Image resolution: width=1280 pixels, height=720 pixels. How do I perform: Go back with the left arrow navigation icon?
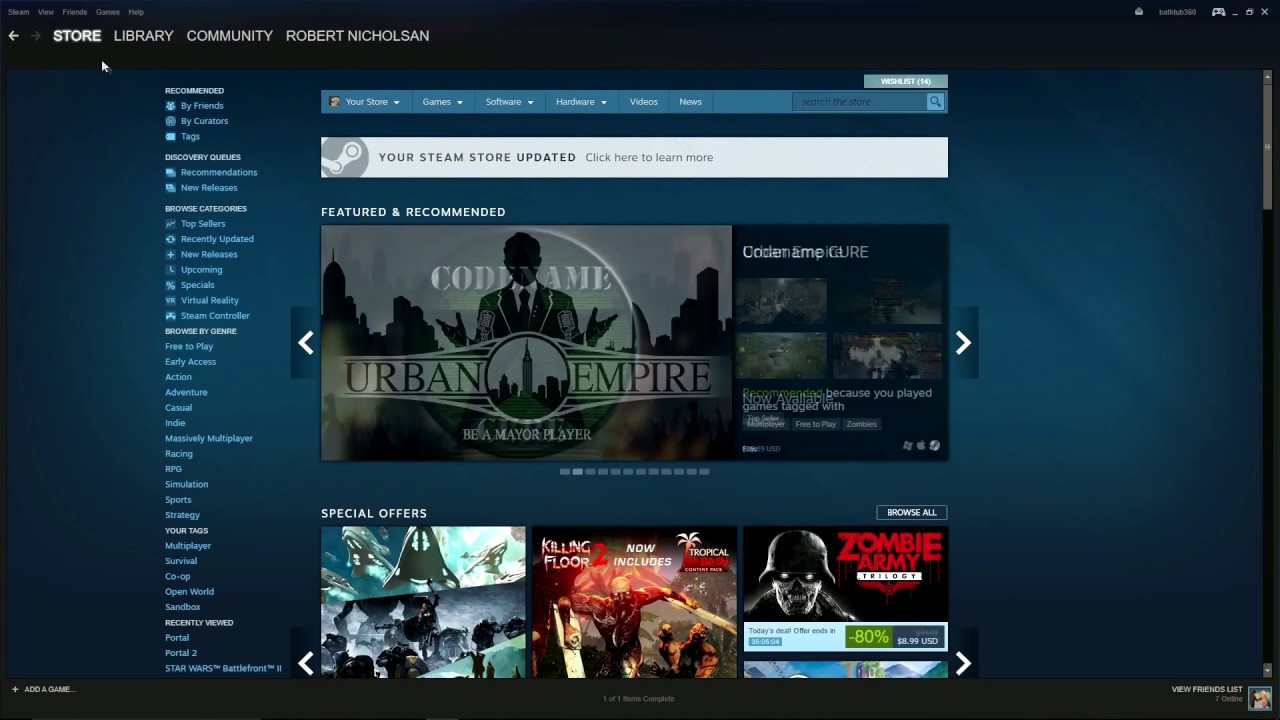(x=13, y=36)
